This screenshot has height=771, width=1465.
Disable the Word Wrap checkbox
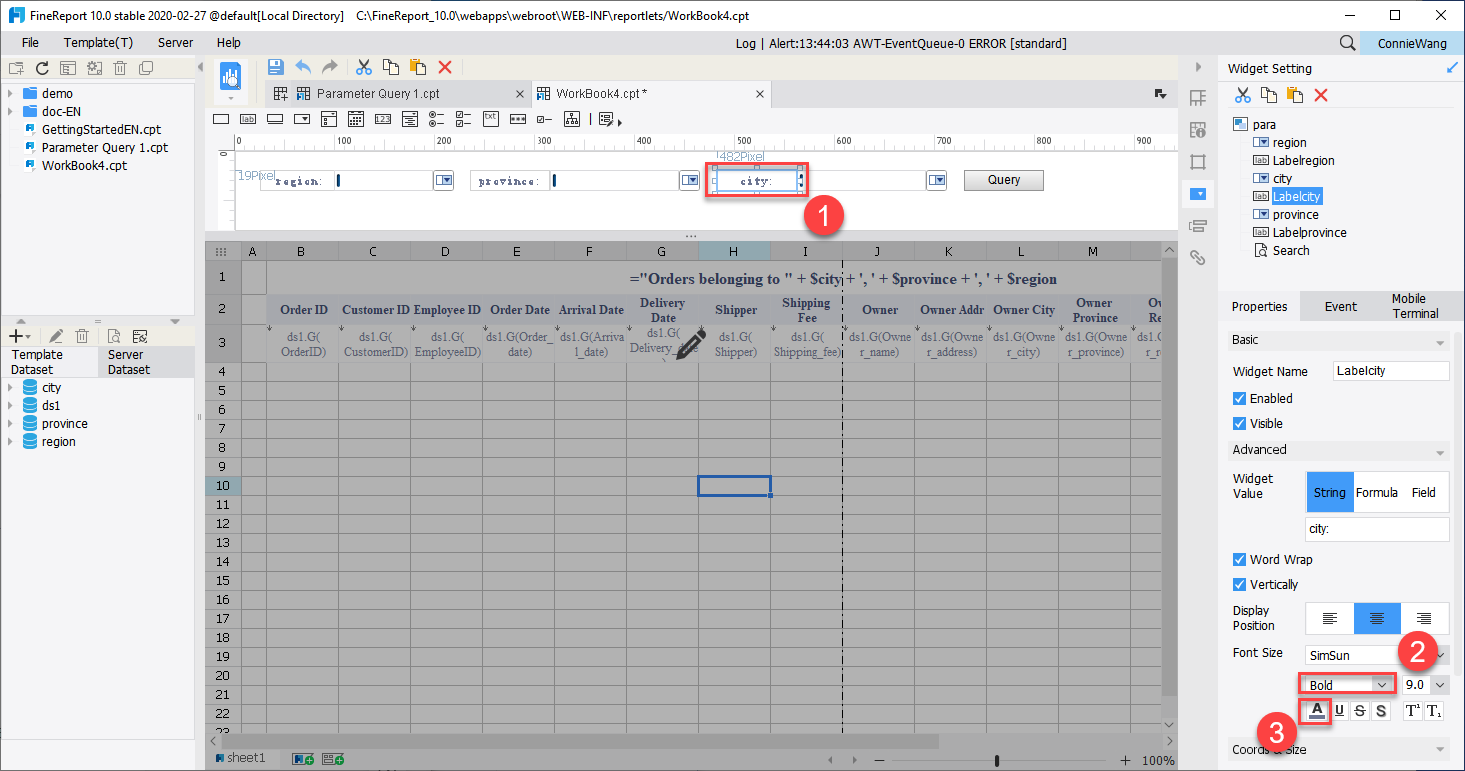(x=1239, y=559)
